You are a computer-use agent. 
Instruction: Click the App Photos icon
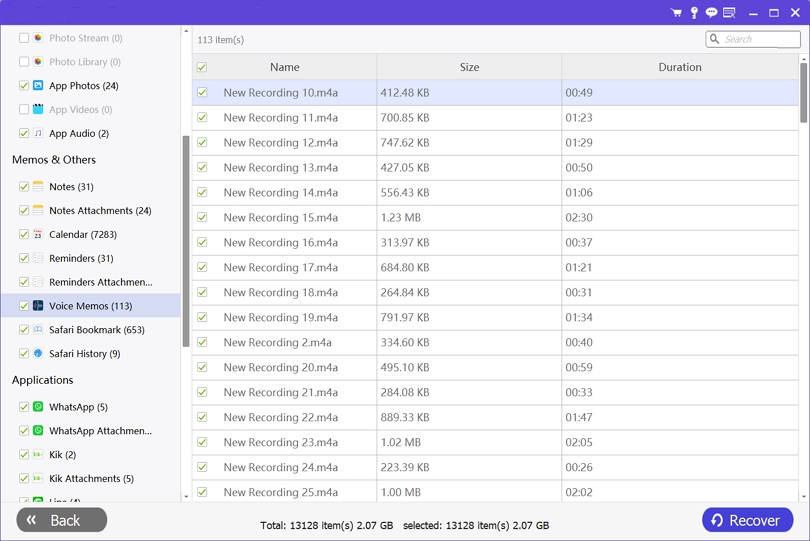point(38,86)
